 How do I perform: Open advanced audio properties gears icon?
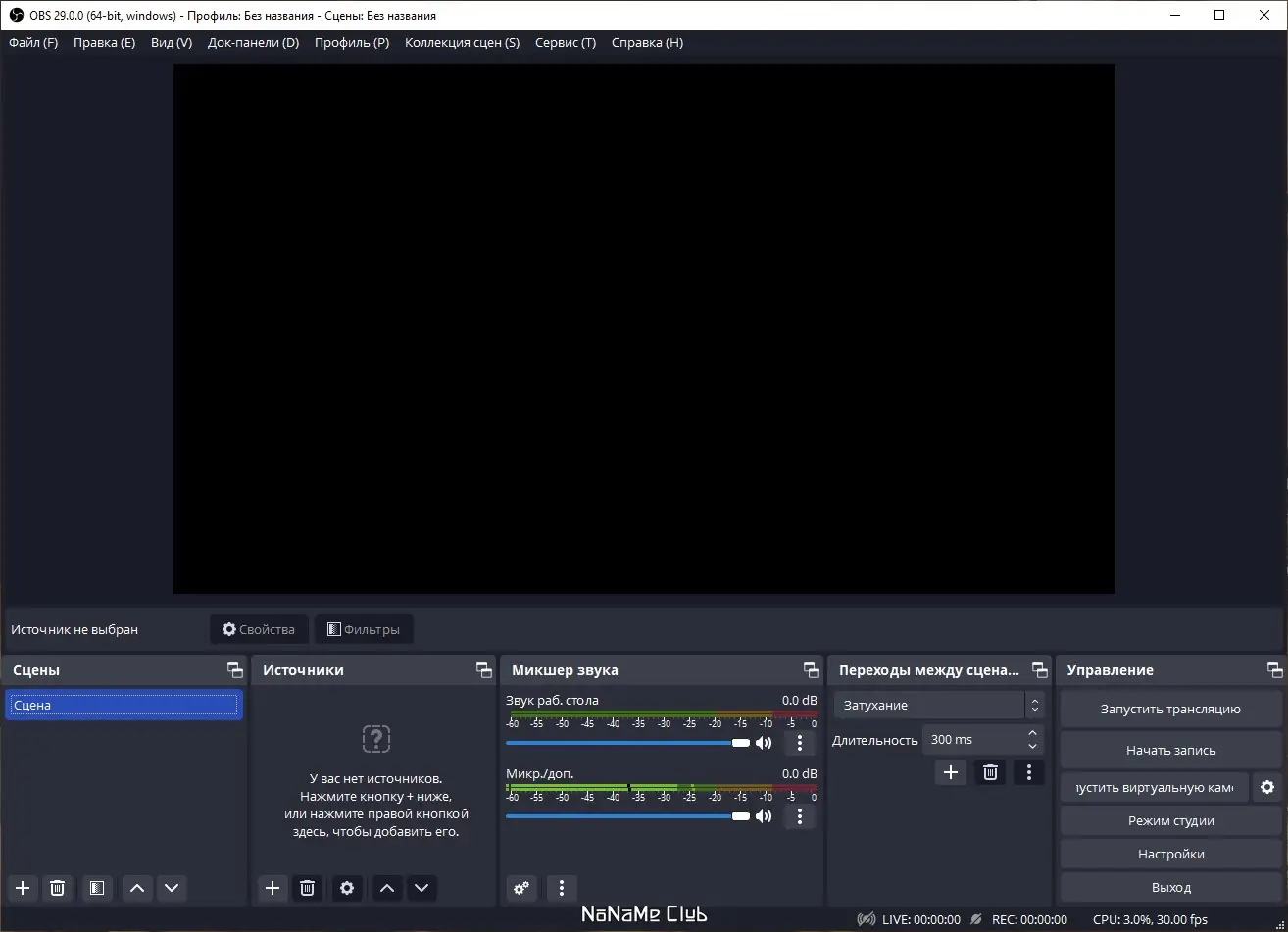click(x=521, y=888)
